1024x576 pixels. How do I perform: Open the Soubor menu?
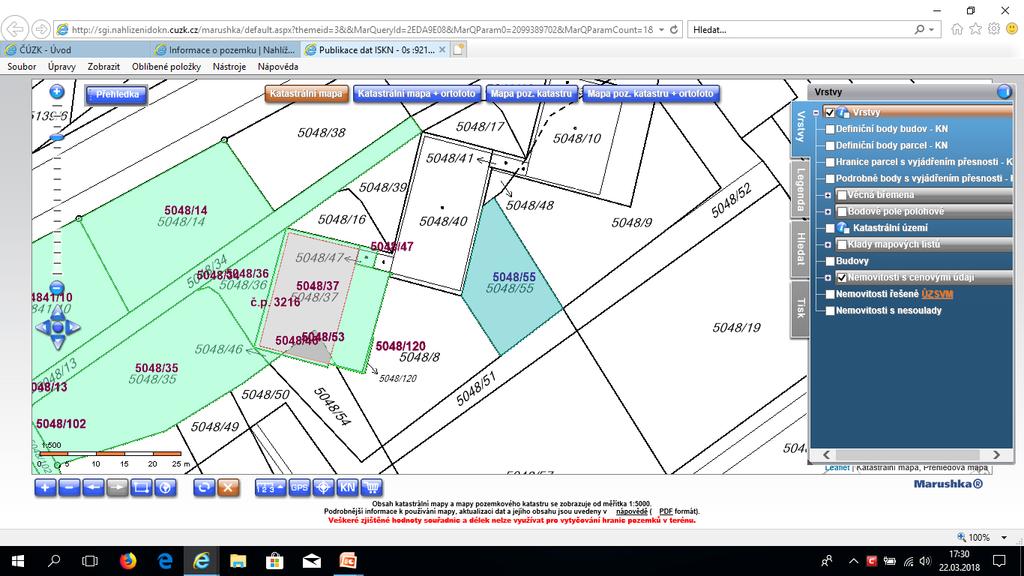click(x=22, y=67)
